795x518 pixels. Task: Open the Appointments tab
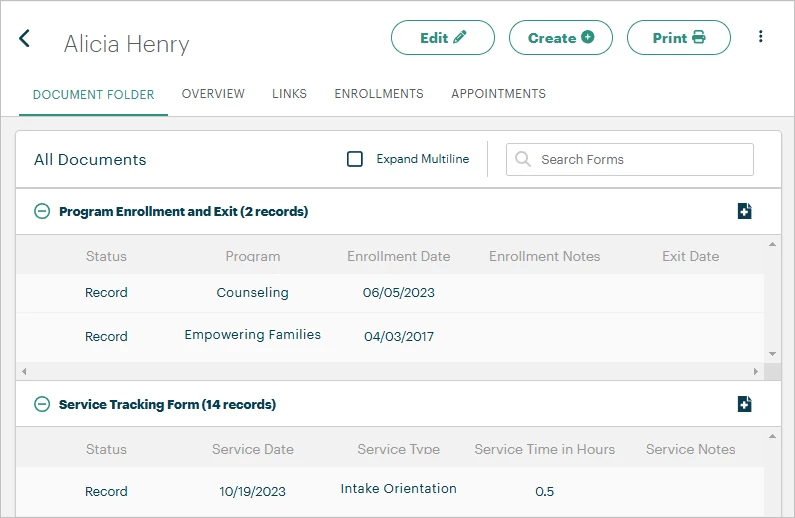[x=498, y=94]
